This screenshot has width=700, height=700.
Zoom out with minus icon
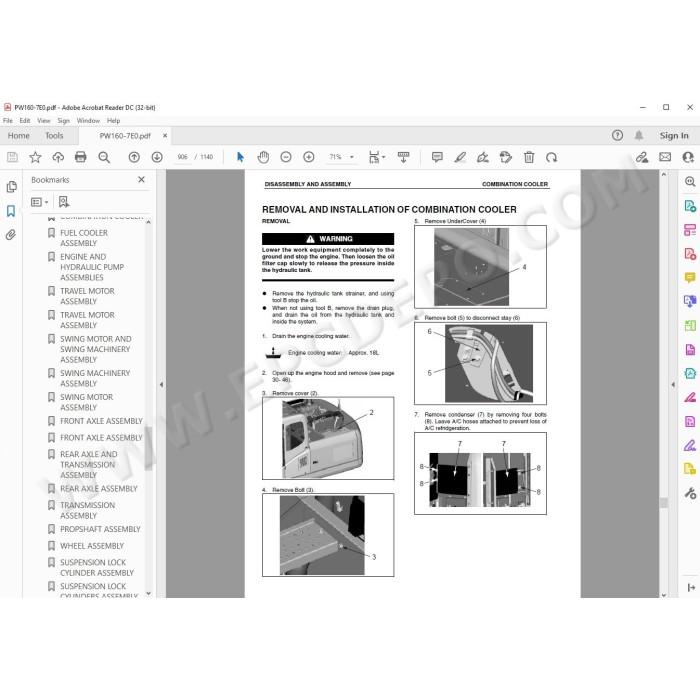click(286, 157)
